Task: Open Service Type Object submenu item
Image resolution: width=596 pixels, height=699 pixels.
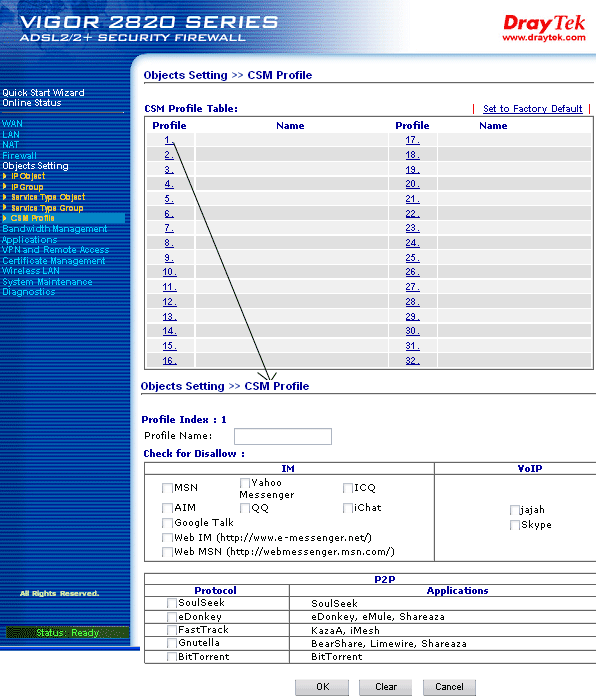Action: pos(48,197)
